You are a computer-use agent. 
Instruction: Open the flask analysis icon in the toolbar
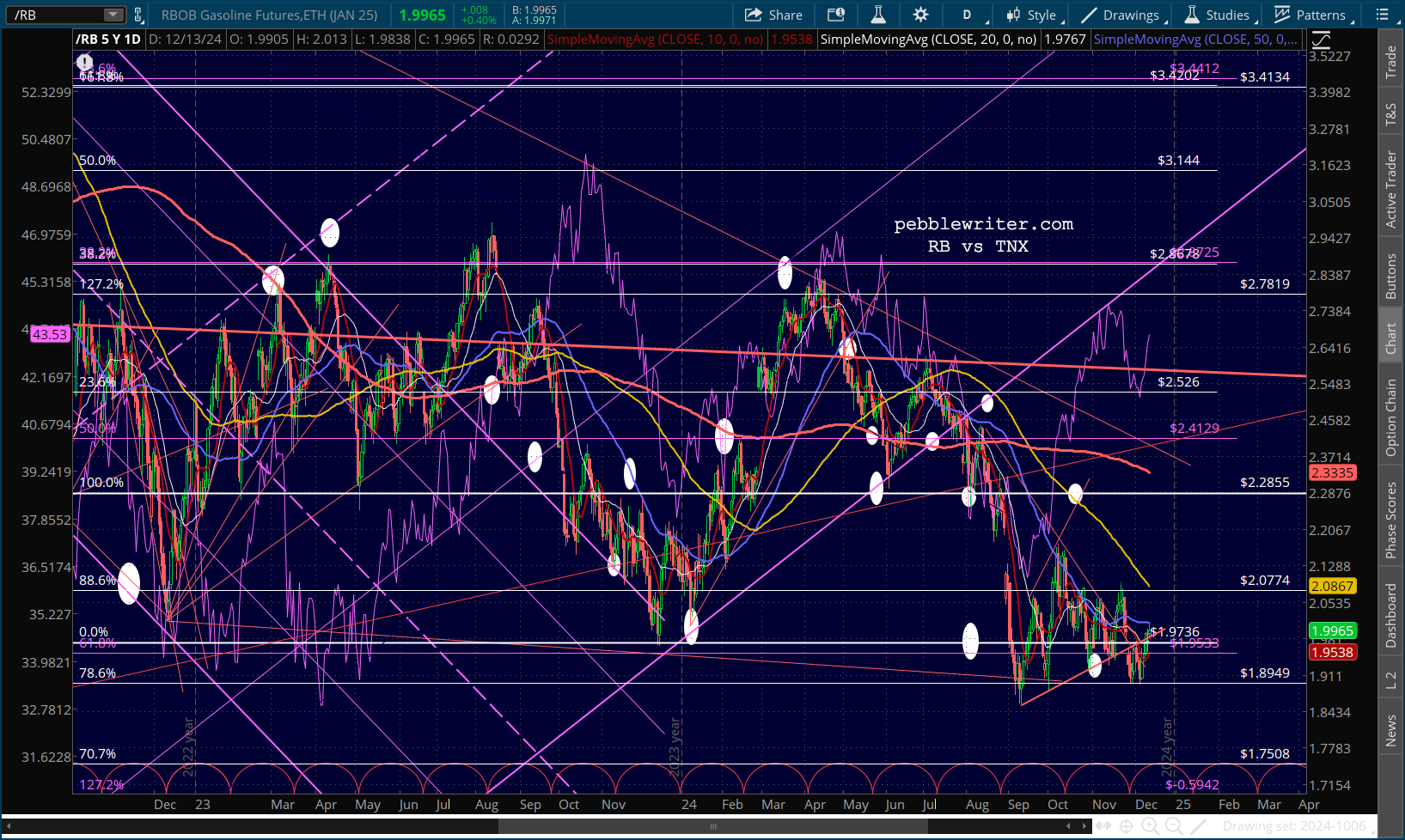pyautogui.click(x=877, y=15)
